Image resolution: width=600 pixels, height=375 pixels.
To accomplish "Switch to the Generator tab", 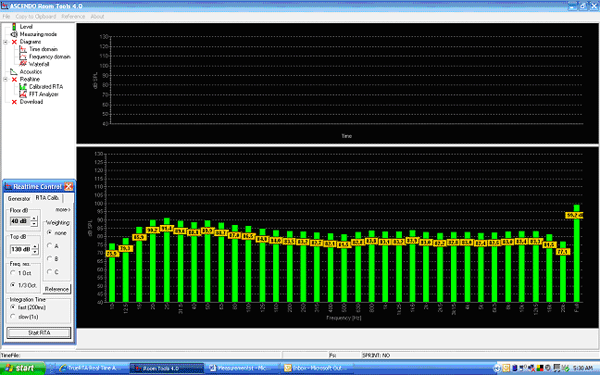I will pyautogui.click(x=19, y=199).
